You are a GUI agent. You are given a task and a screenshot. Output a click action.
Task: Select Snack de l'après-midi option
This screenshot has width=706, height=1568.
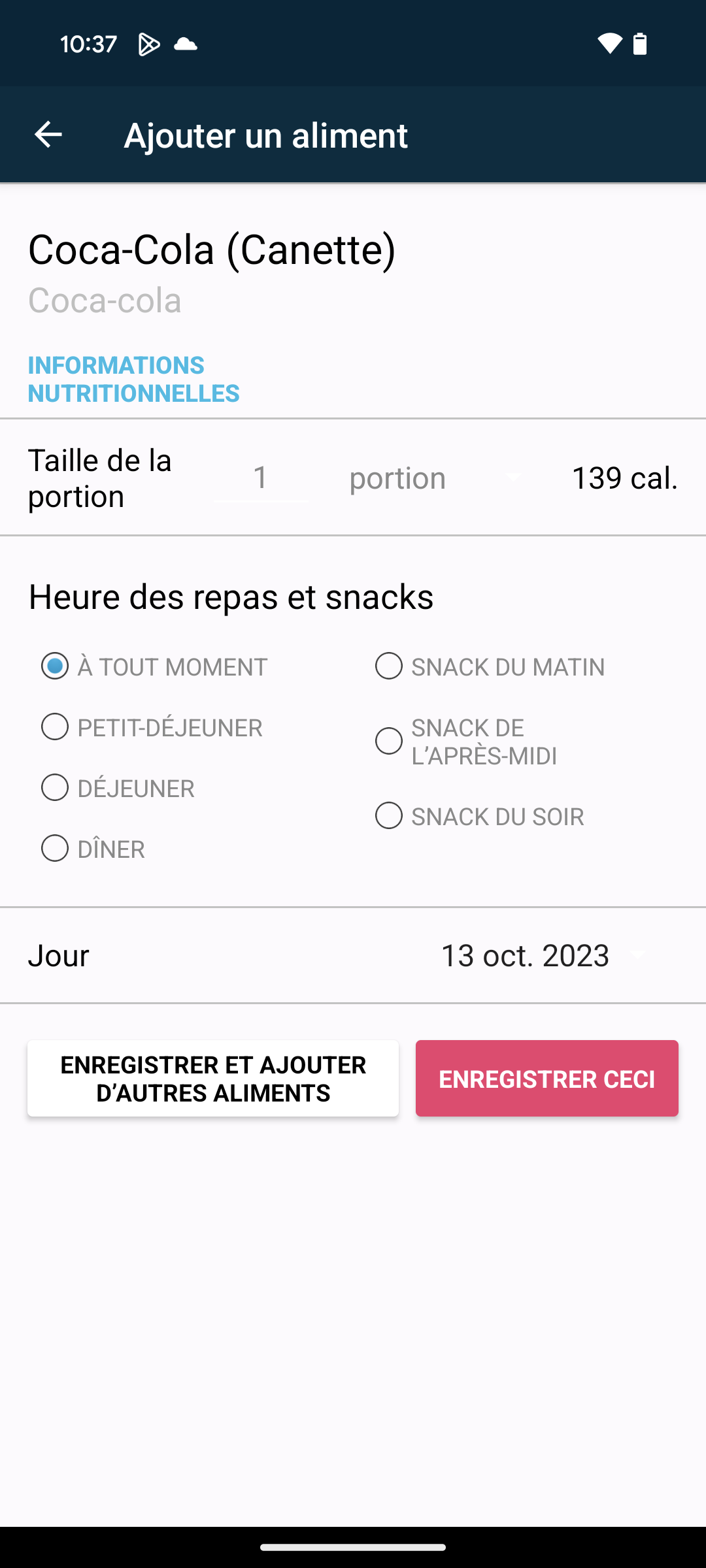pos(389,742)
